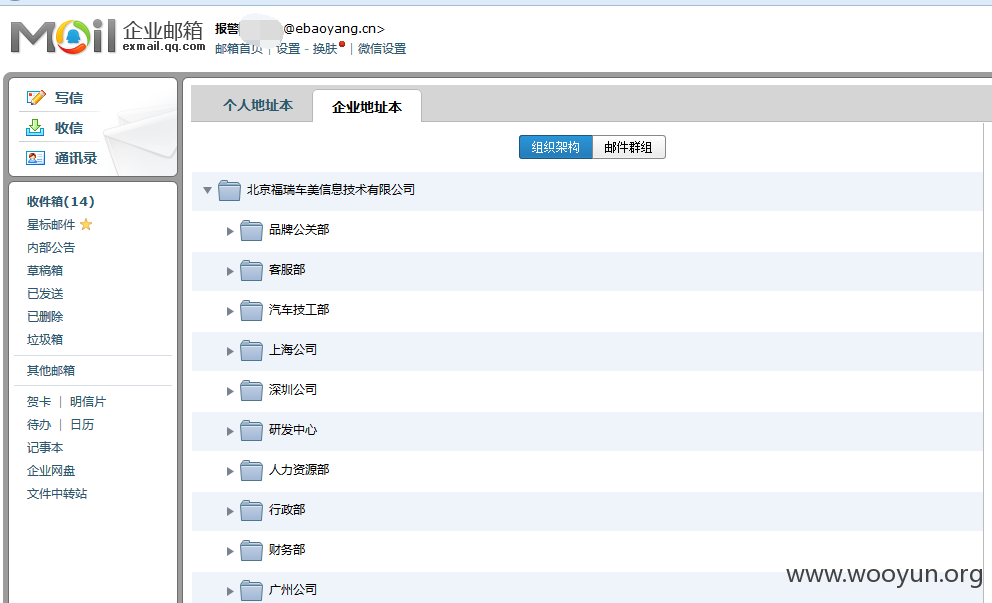This screenshot has height=603, width=992.
Task: Collapse the 北京福瑞车美信息技术有限公司 tree
Action: coord(207,190)
